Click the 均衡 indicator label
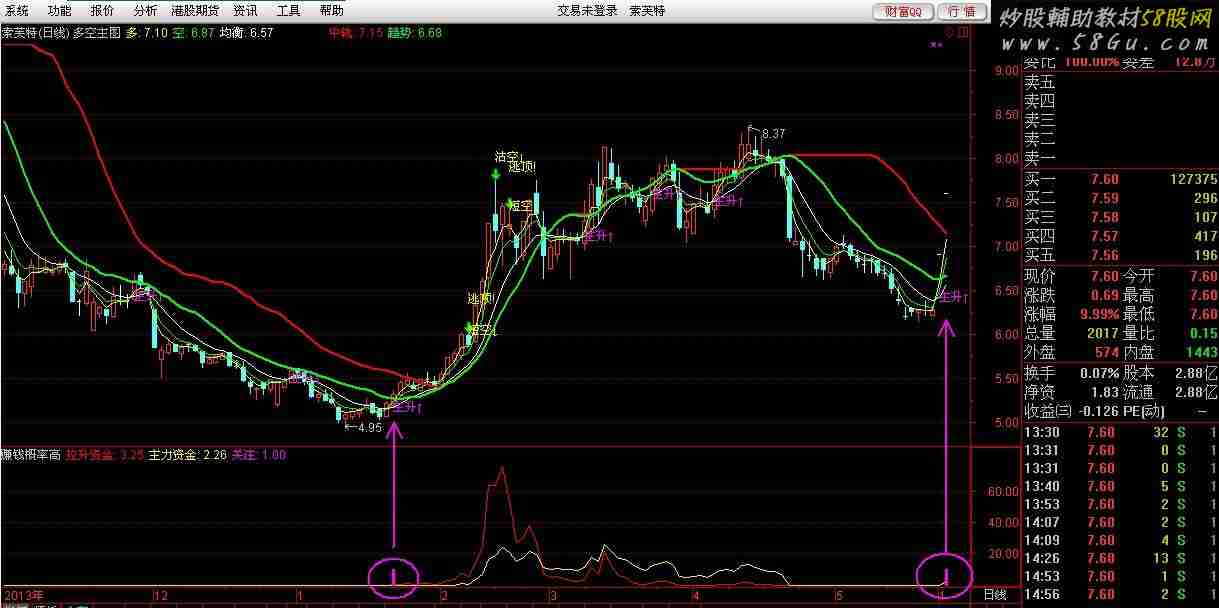Image resolution: width=1219 pixels, height=608 pixels. pyautogui.click(x=232, y=32)
